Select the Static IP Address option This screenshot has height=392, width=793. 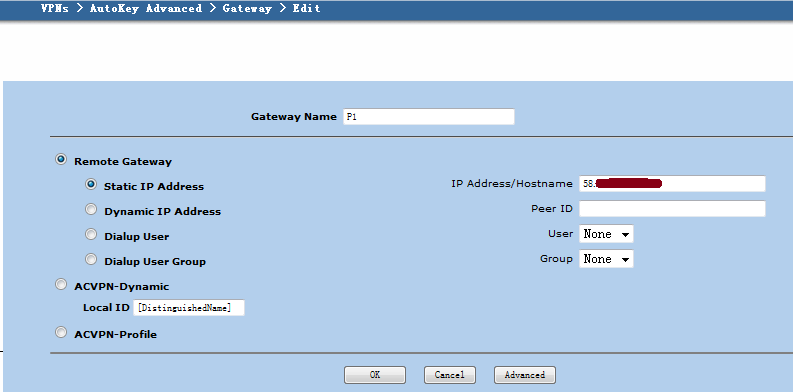(91, 185)
